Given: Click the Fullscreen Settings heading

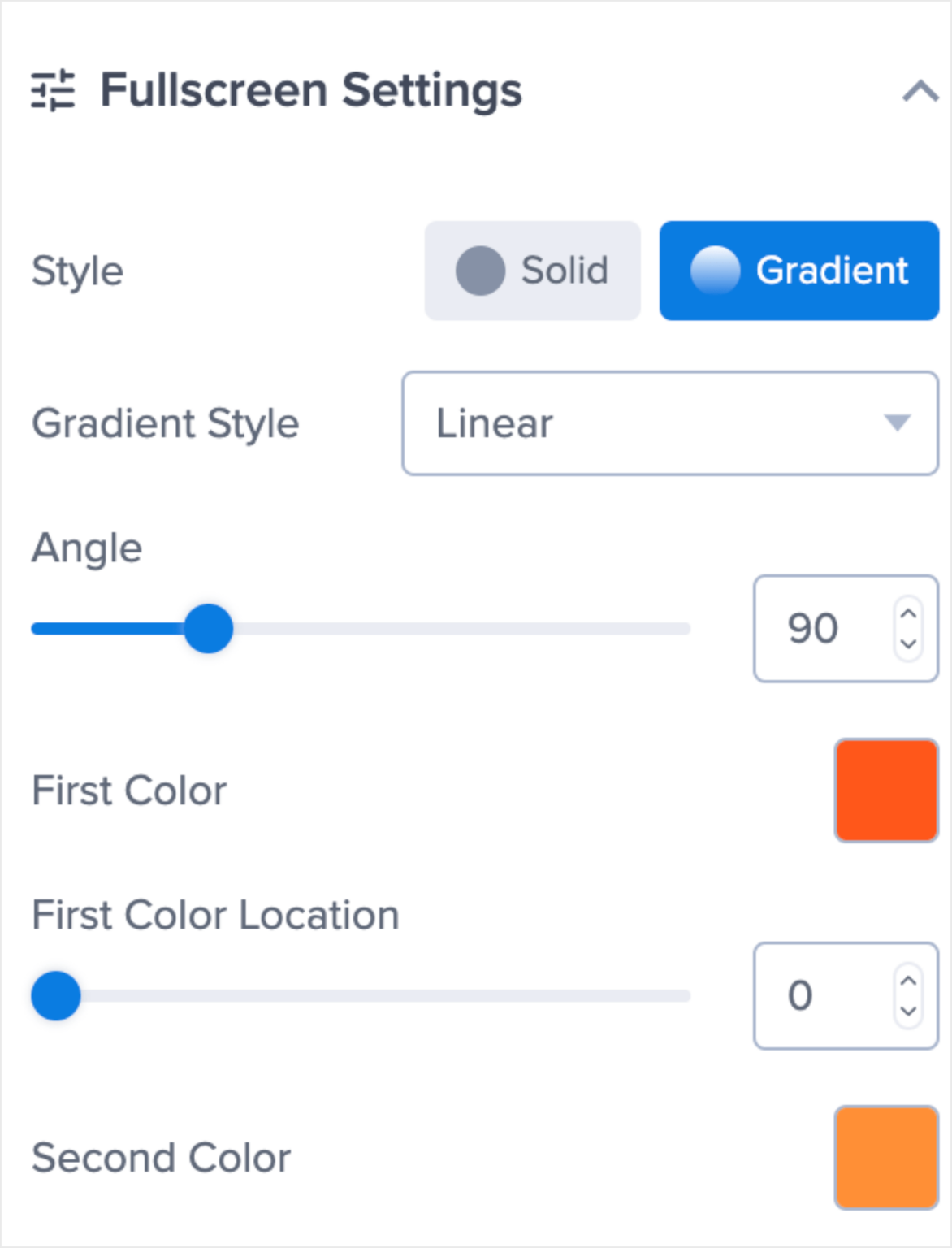Looking at the screenshot, I should point(311,90).
